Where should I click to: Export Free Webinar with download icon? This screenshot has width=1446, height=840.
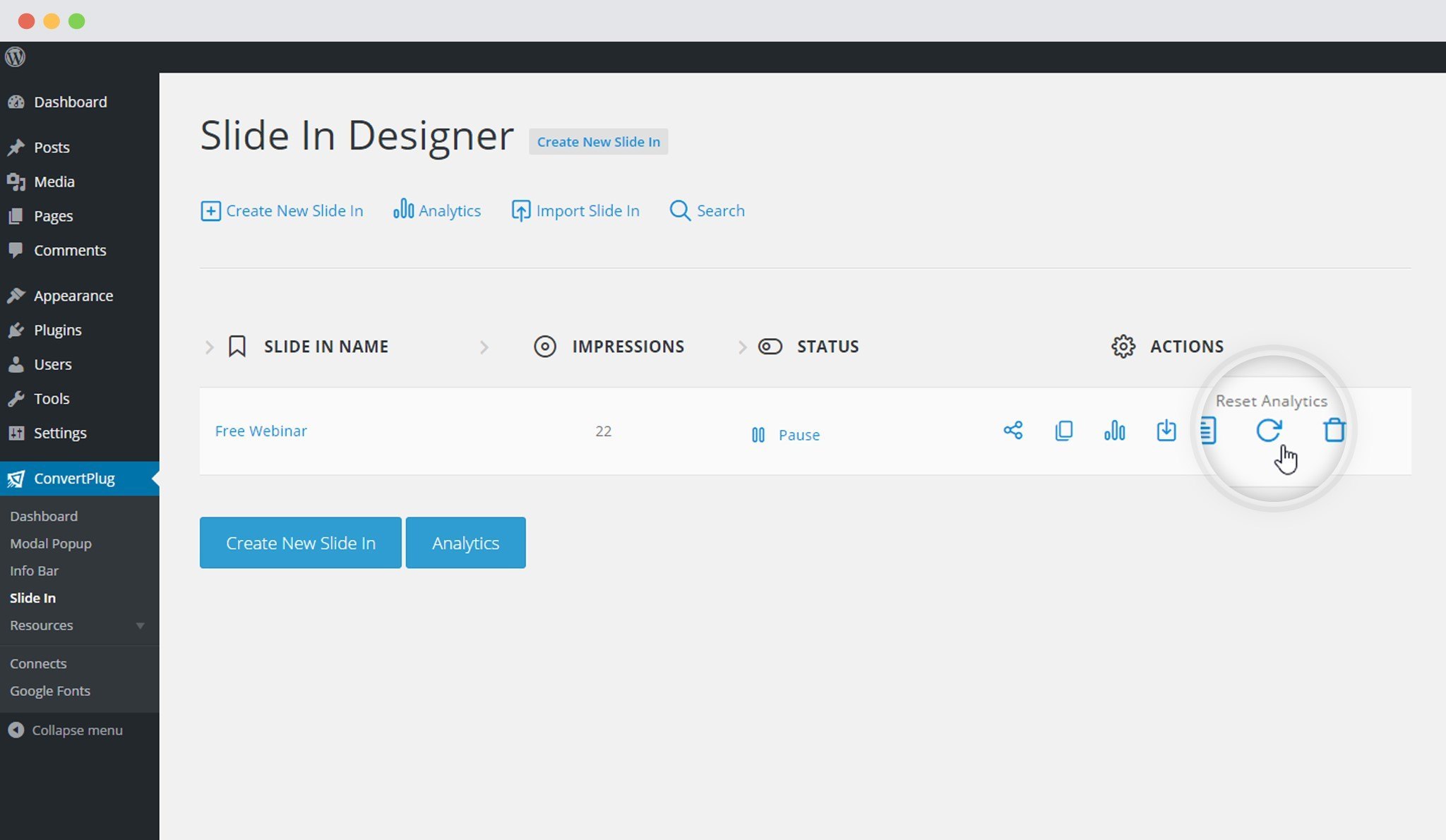(x=1166, y=430)
